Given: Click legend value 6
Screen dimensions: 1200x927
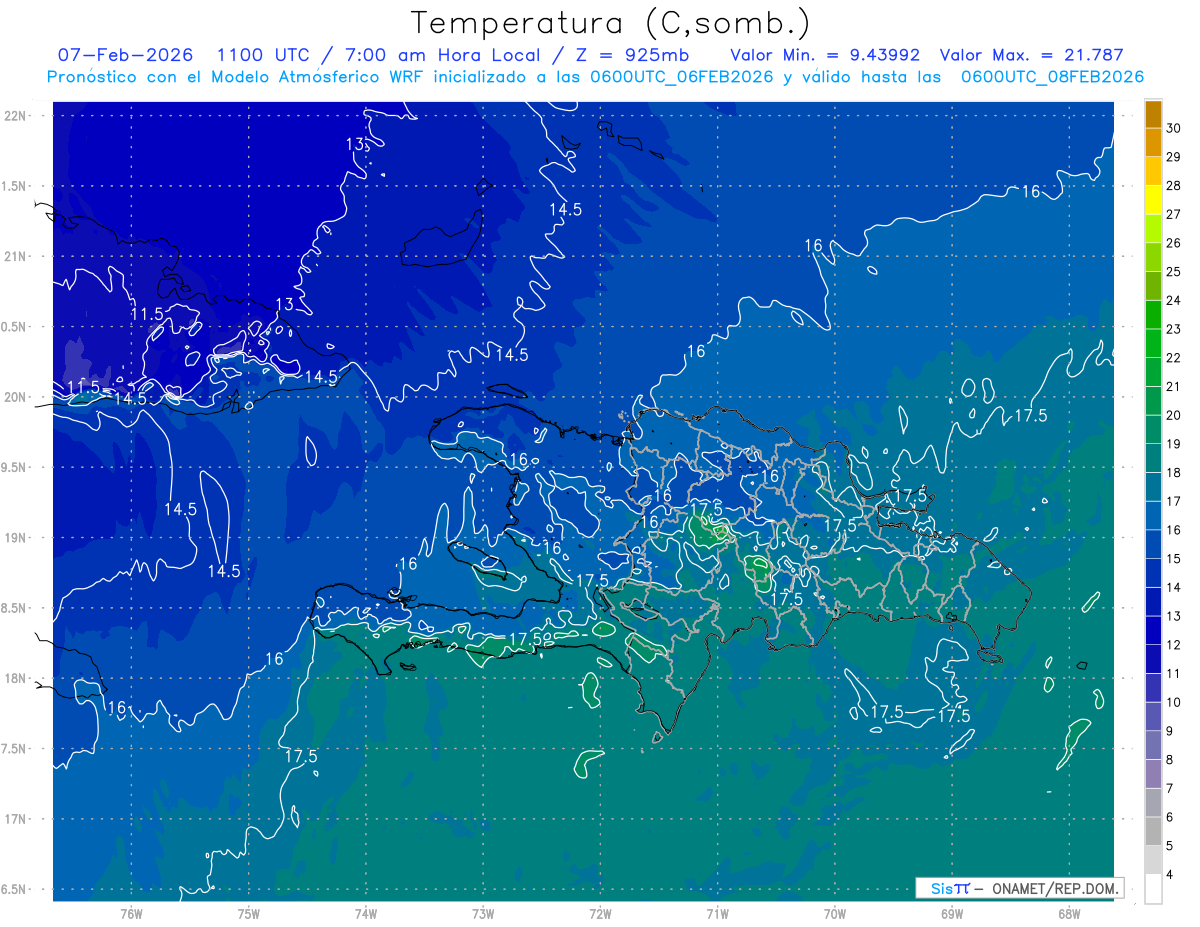Looking at the screenshot, I should [x=1171, y=817].
